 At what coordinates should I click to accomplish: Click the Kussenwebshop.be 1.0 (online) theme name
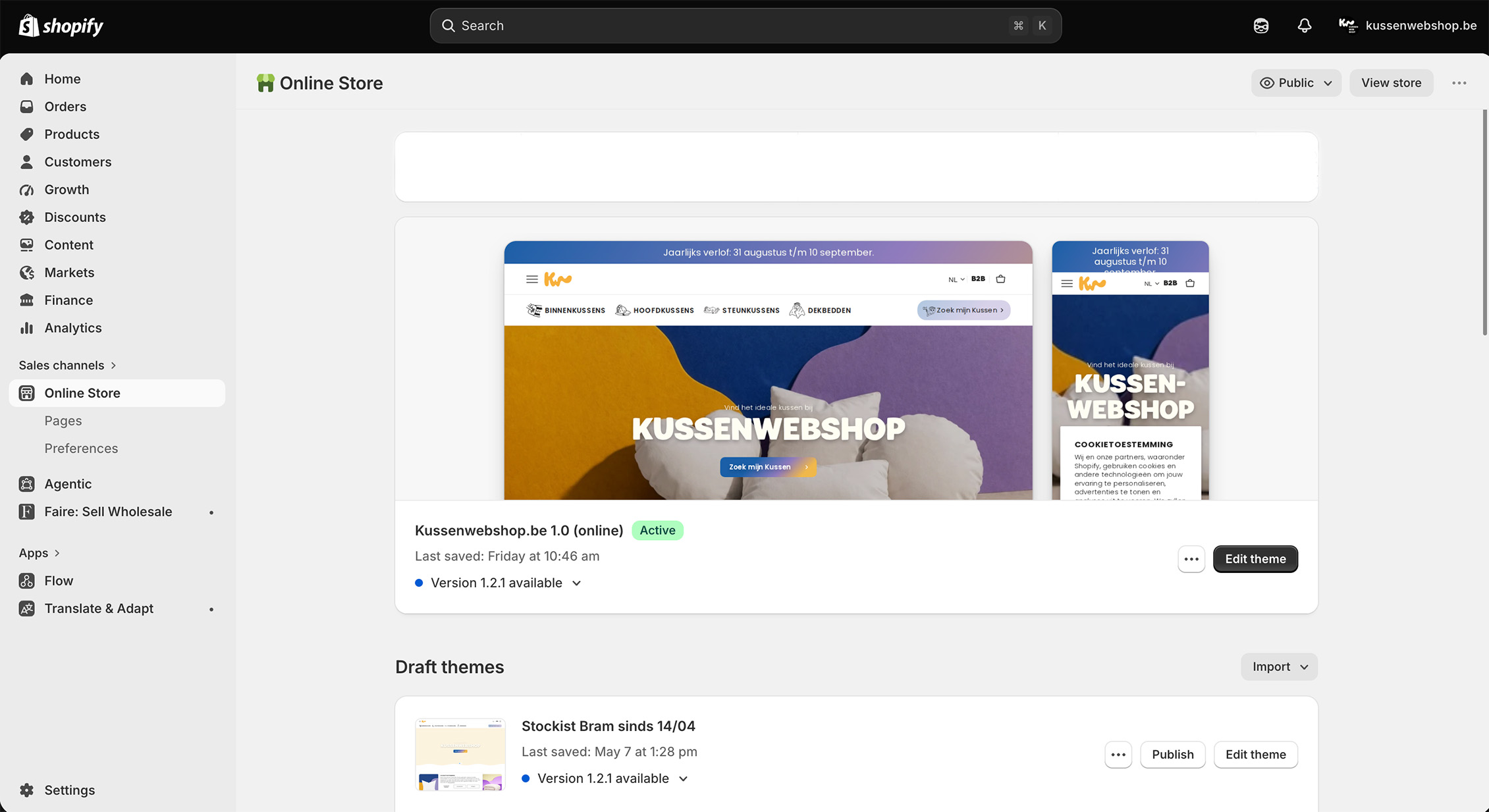click(519, 530)
